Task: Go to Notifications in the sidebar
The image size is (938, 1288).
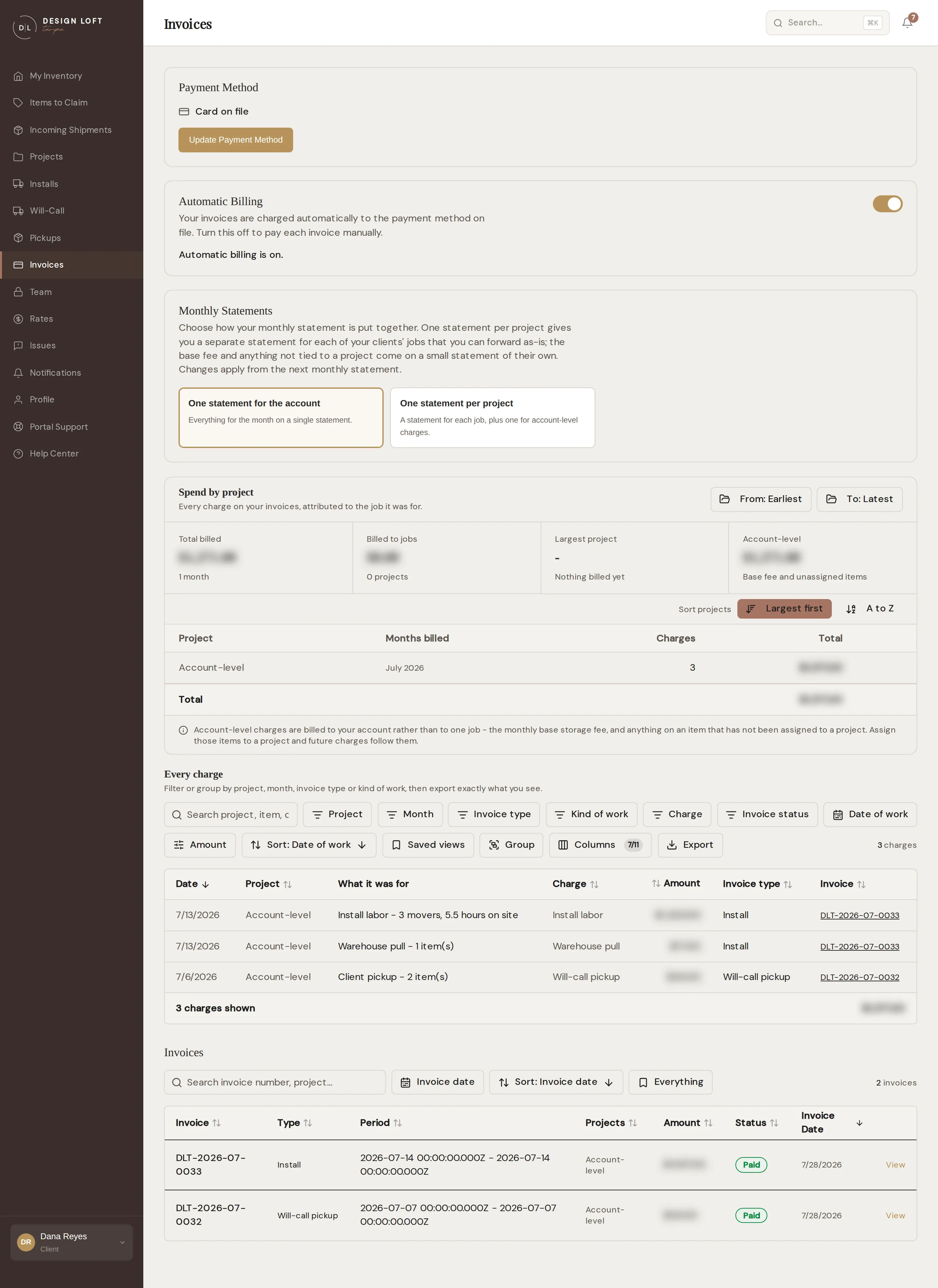Action: click(x=72, y=372)
